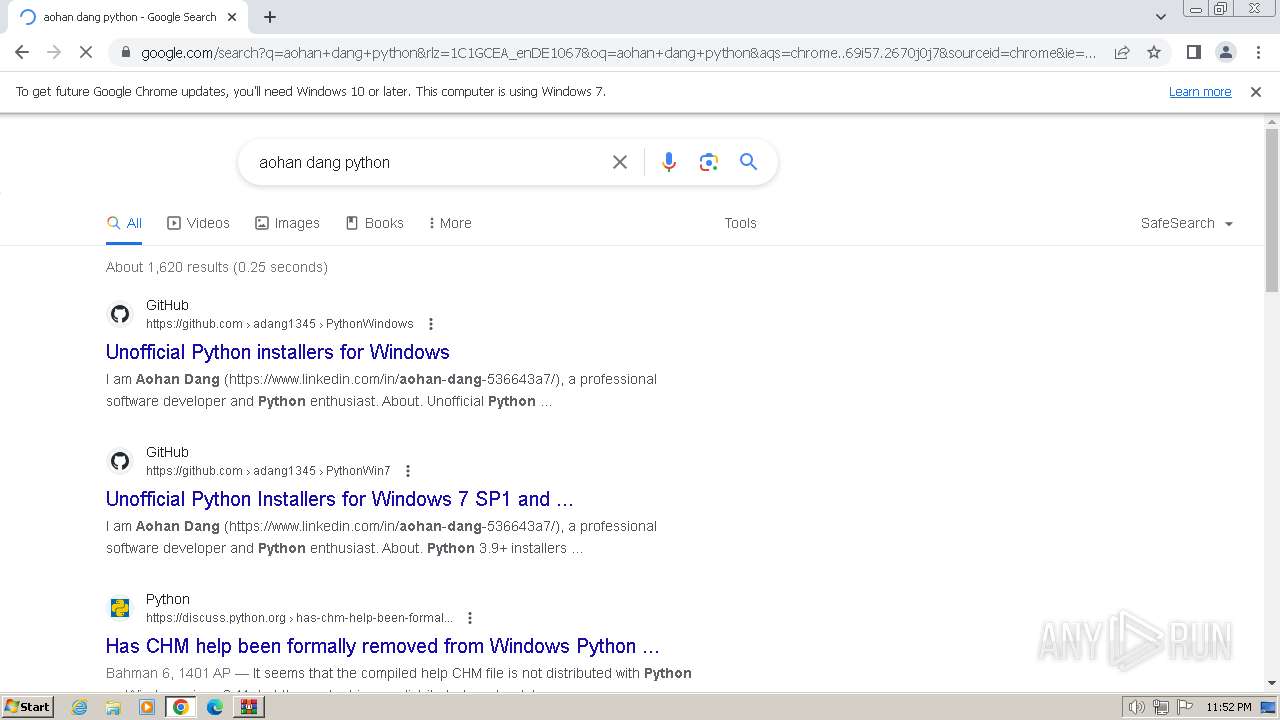Switch to the Images tab
Screen dimensions: 1280x720
[x=287, y=223]
